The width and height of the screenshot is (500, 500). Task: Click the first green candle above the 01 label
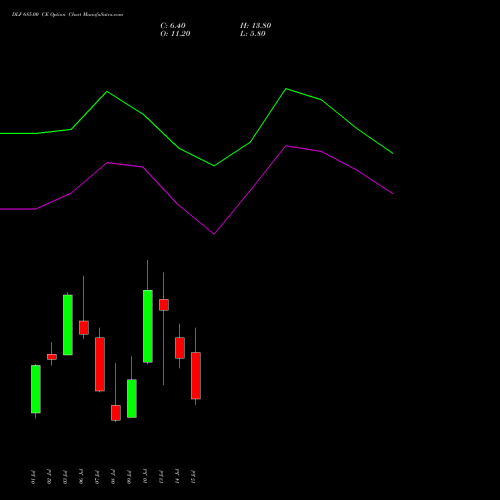click(x=36, y=389)
